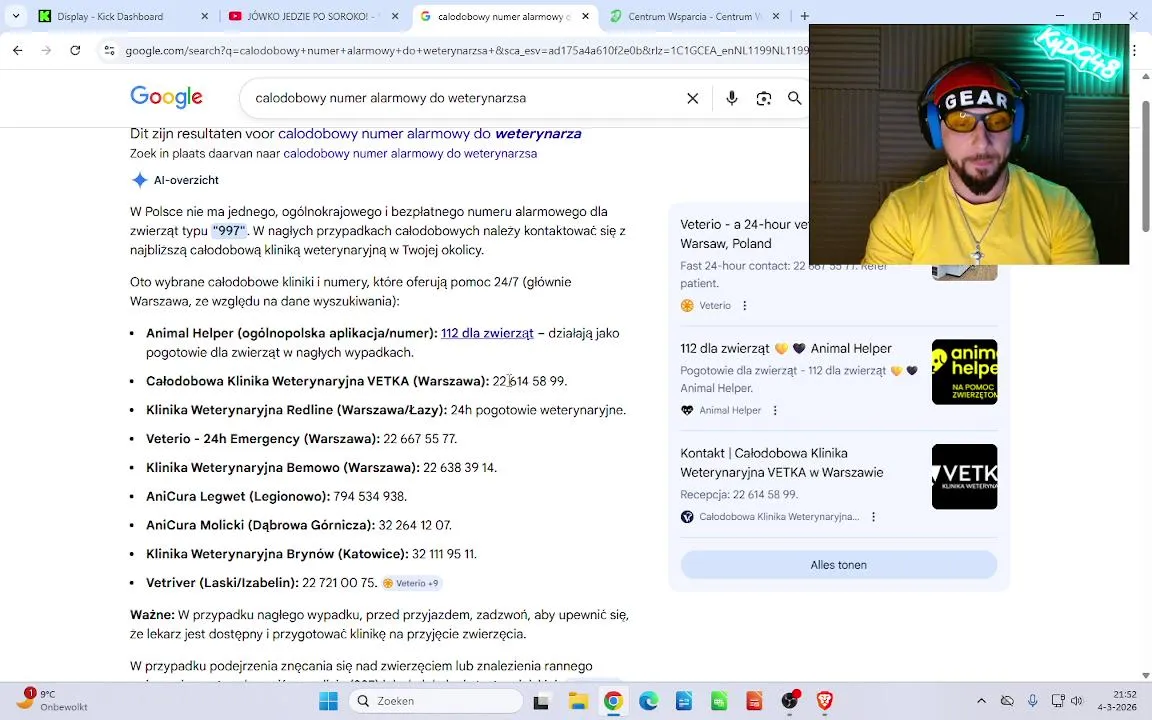Open the Veterio +9 sources chip

[411, 583]
